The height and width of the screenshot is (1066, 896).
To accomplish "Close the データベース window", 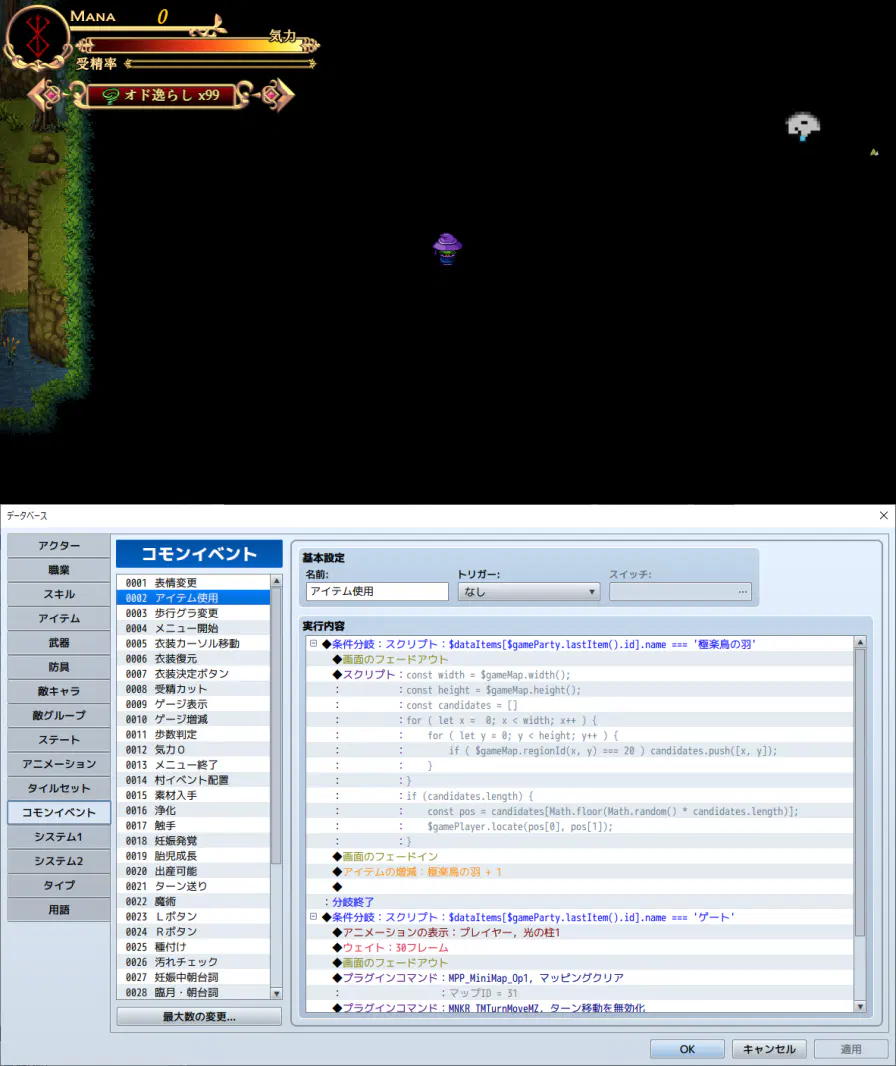I will [x=884, y=515].
